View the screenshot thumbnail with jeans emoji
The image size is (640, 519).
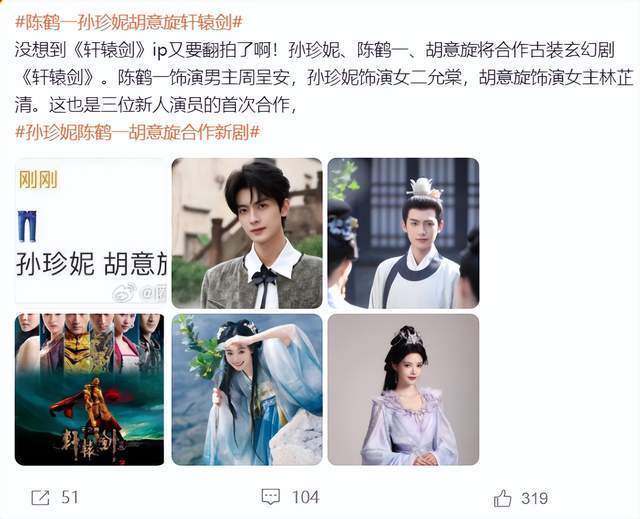(91, 231)
